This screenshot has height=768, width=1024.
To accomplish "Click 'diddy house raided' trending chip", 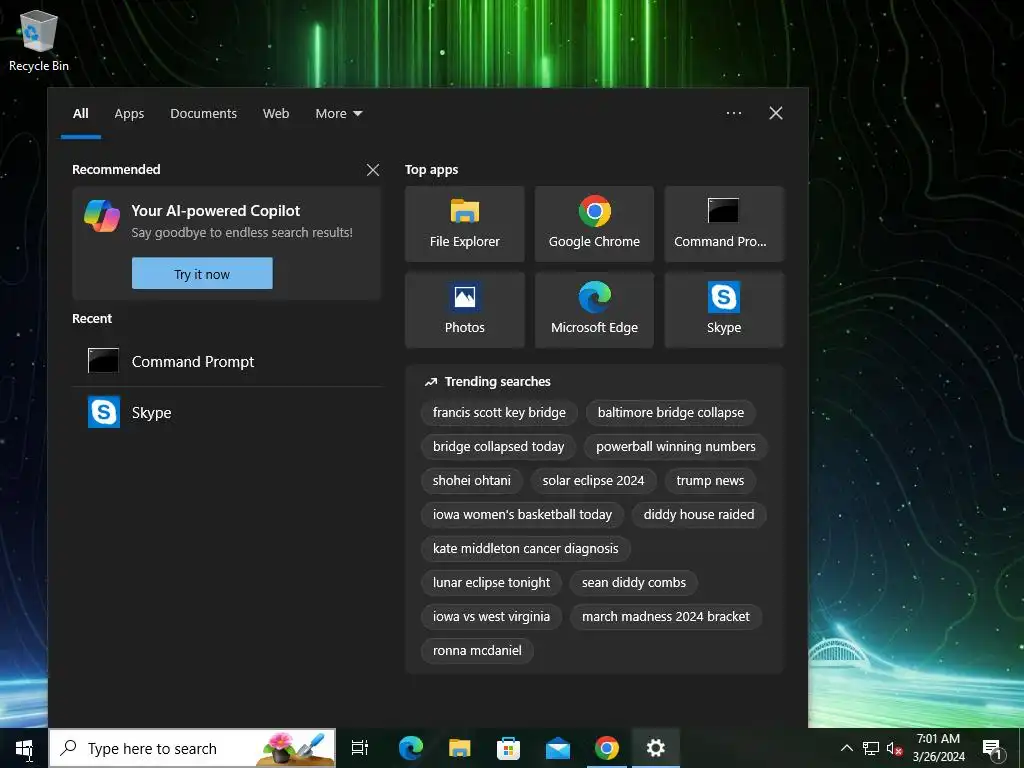I will [x=699, y=515].
